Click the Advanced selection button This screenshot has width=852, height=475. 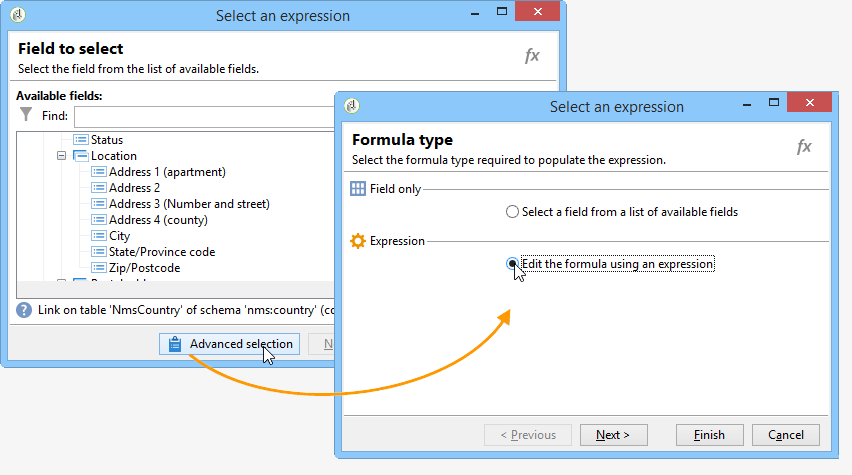(x=231, y=344)
